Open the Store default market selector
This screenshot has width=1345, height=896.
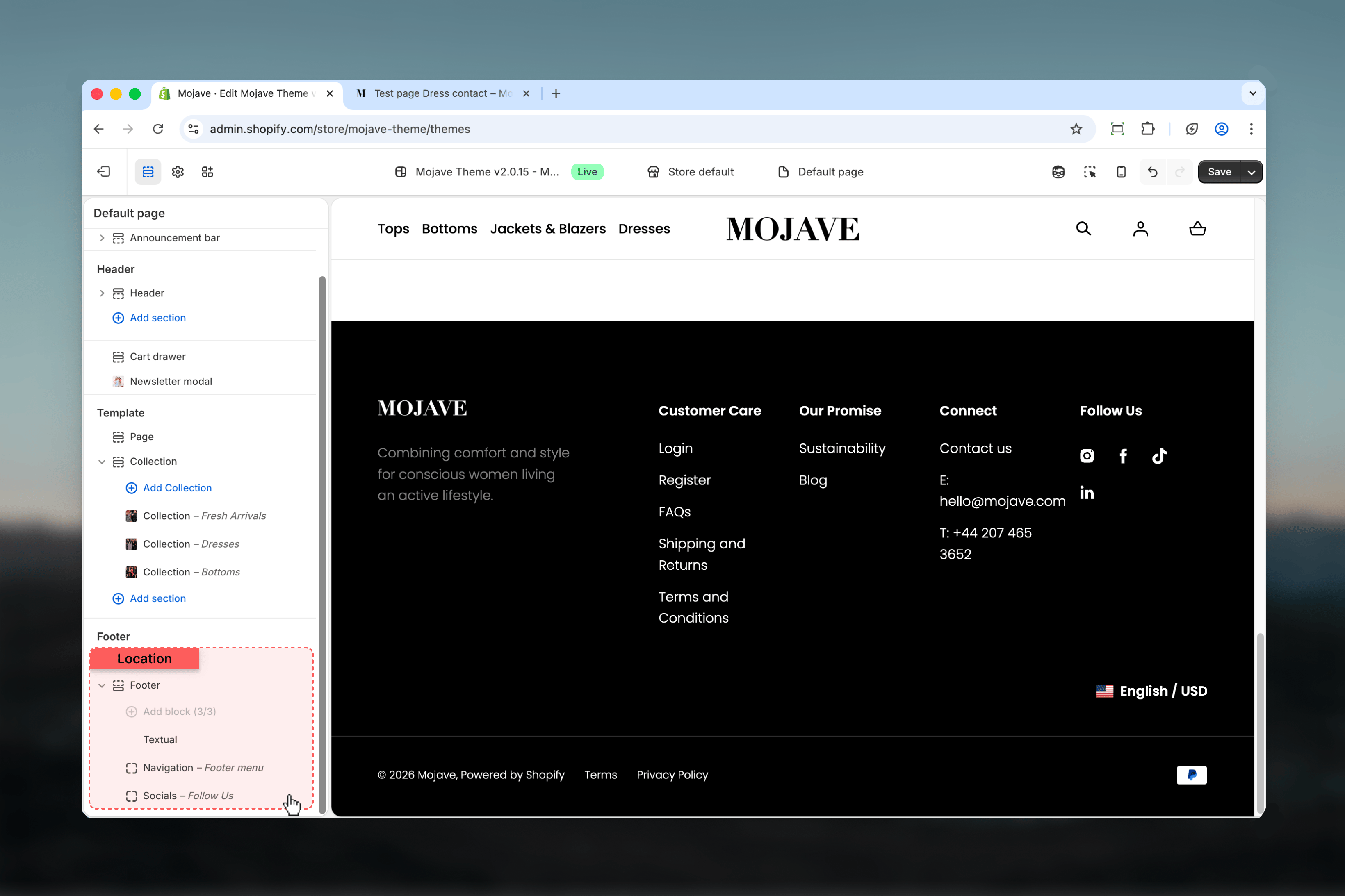tap(691, 171)
